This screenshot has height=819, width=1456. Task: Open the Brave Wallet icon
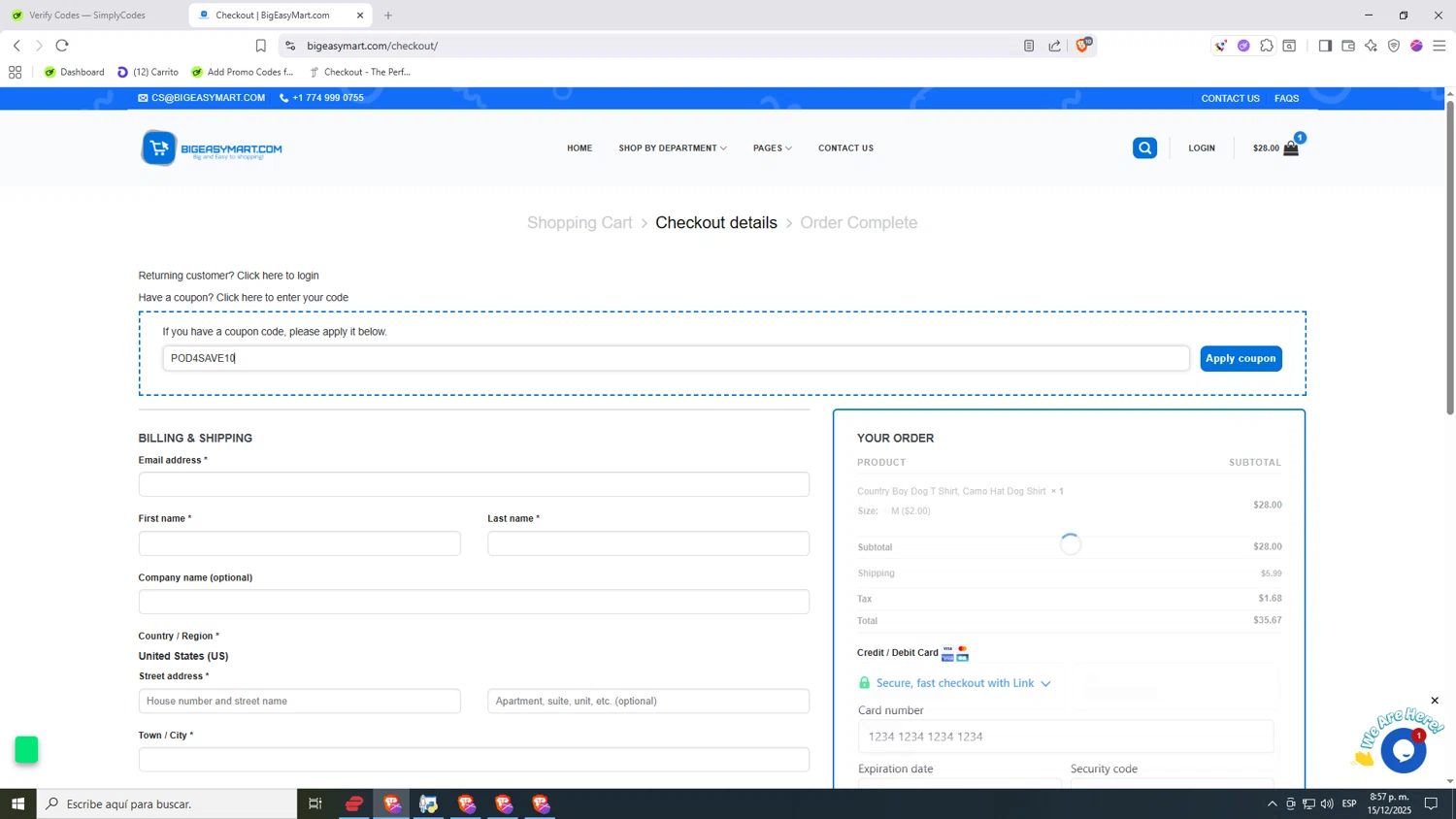click(1348, 46)
